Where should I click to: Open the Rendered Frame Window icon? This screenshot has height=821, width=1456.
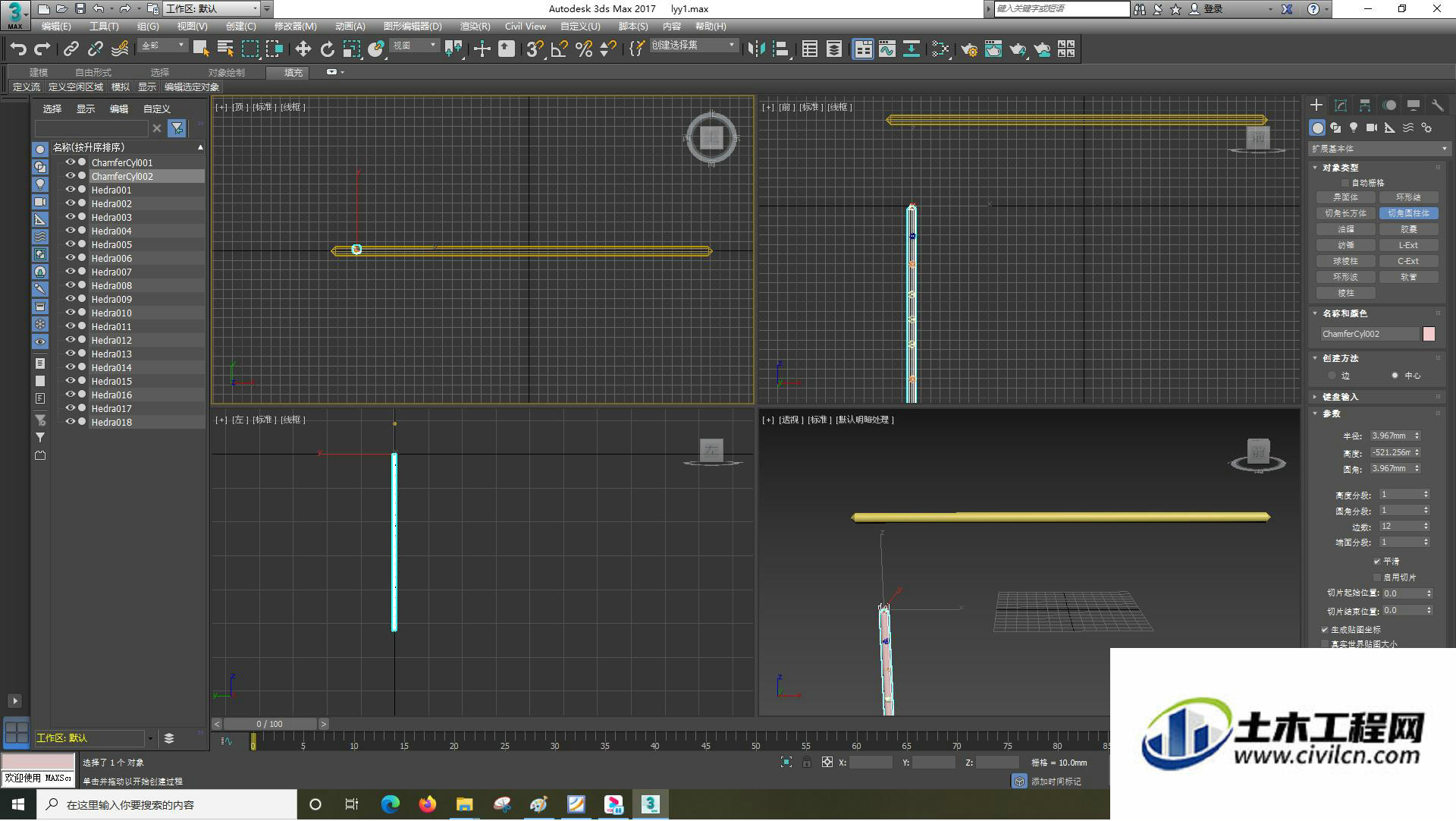pos(993,49)
